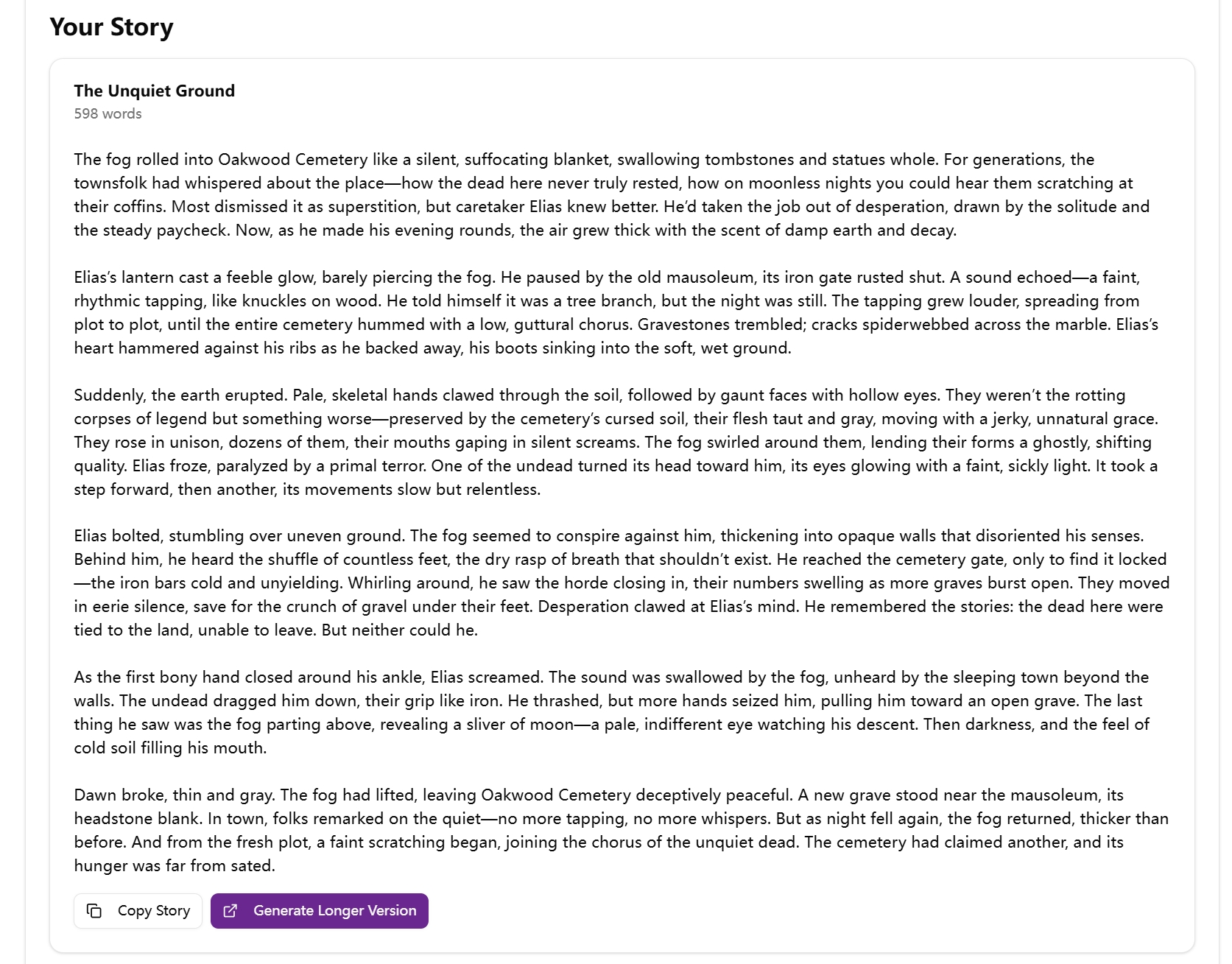
Task: Click the phrase 'Oakwood Cemetery' in opening line
Action: 296,159
